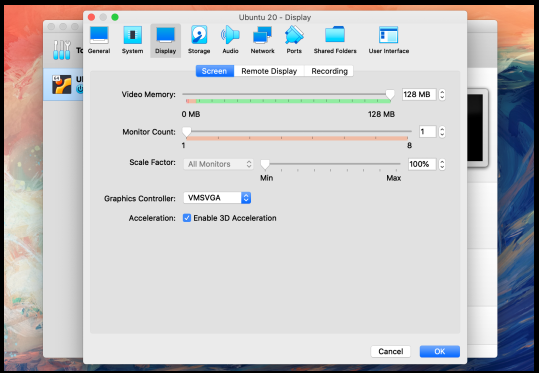Viewport: 539px width, 373px height.
Task: Click the OK button
Action: tap(440, 351)
